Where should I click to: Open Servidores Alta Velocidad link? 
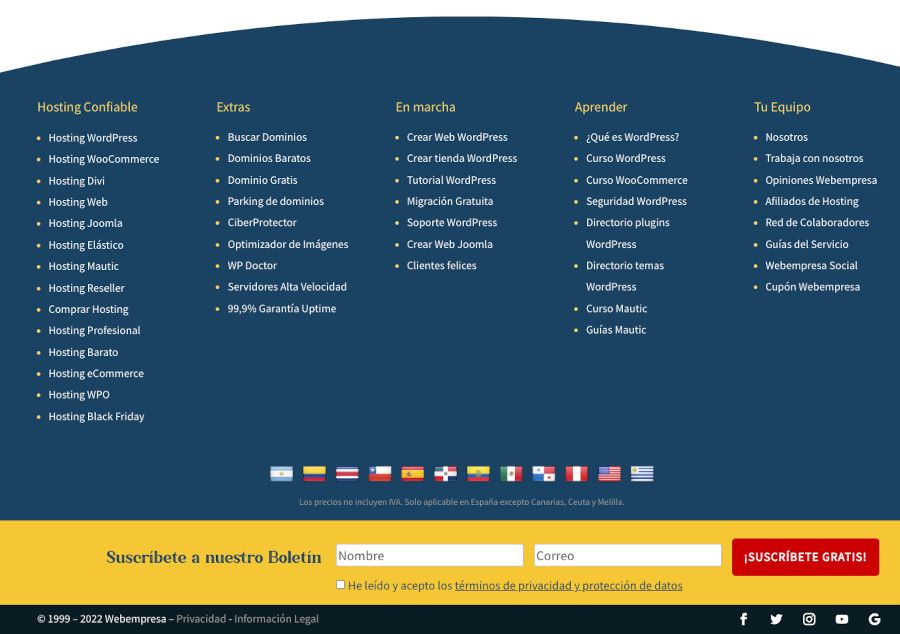pyautogui.click(x=288, y=287)
